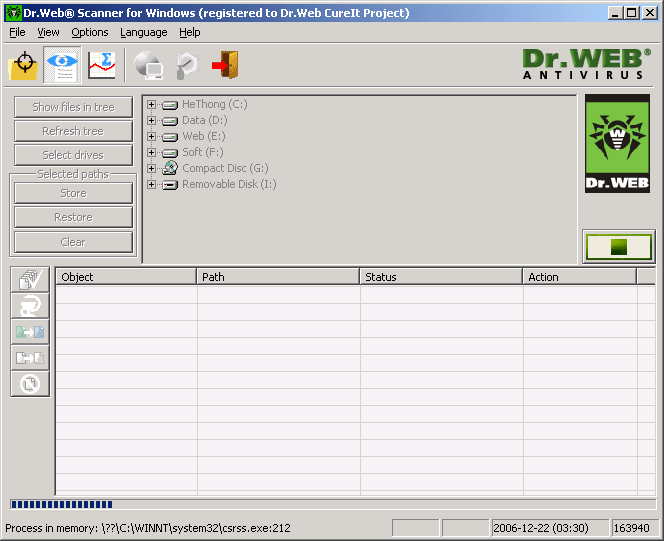
Task: Close the Dr.Web Scanner window
Action: tap(650, 13)
